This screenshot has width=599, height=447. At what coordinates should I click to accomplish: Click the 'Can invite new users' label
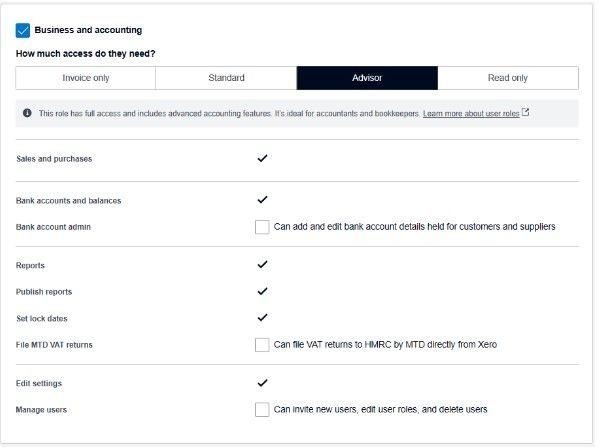[380, 410]
